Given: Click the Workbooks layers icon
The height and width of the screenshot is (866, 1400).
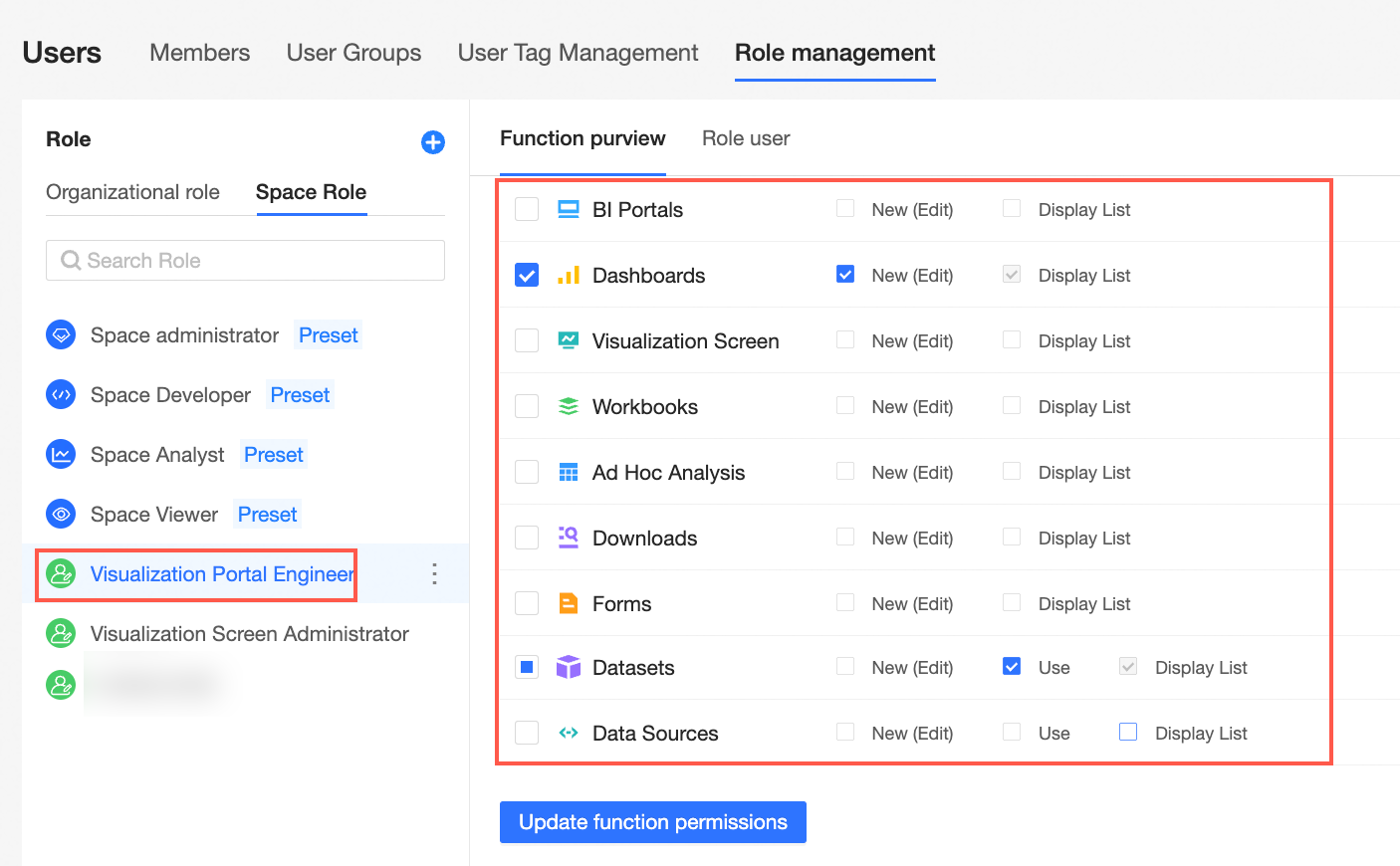Looking at the screenshot, I should coord(569,407).
